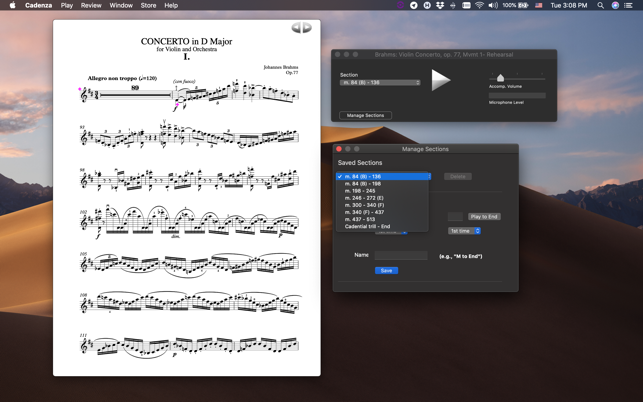Click the Allegro non troppo tempo marking
The height and width of the screenshot is (402, 643).
[122, 78]
